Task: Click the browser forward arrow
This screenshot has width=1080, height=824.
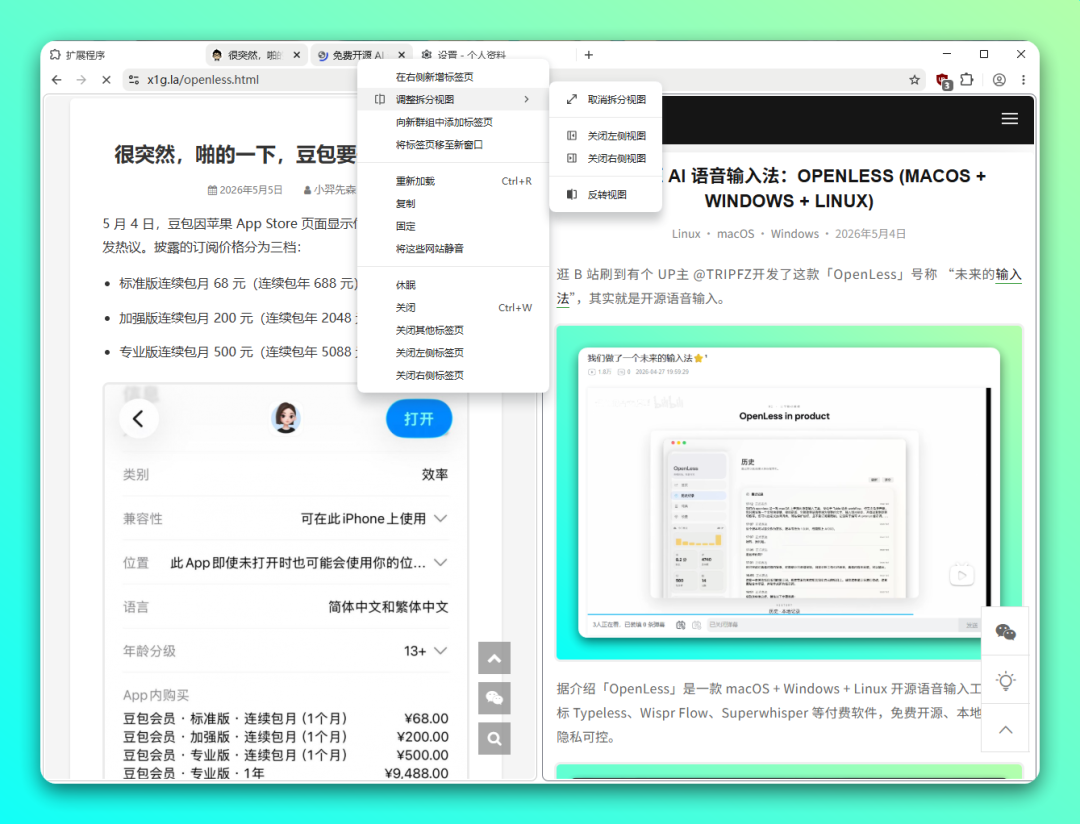Action: coord(81,80)
